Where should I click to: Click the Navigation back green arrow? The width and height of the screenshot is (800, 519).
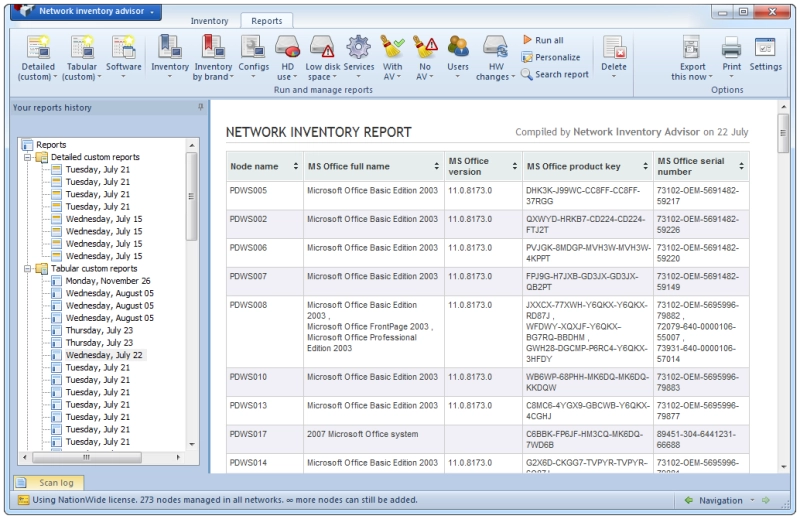[x=689, y=500]
